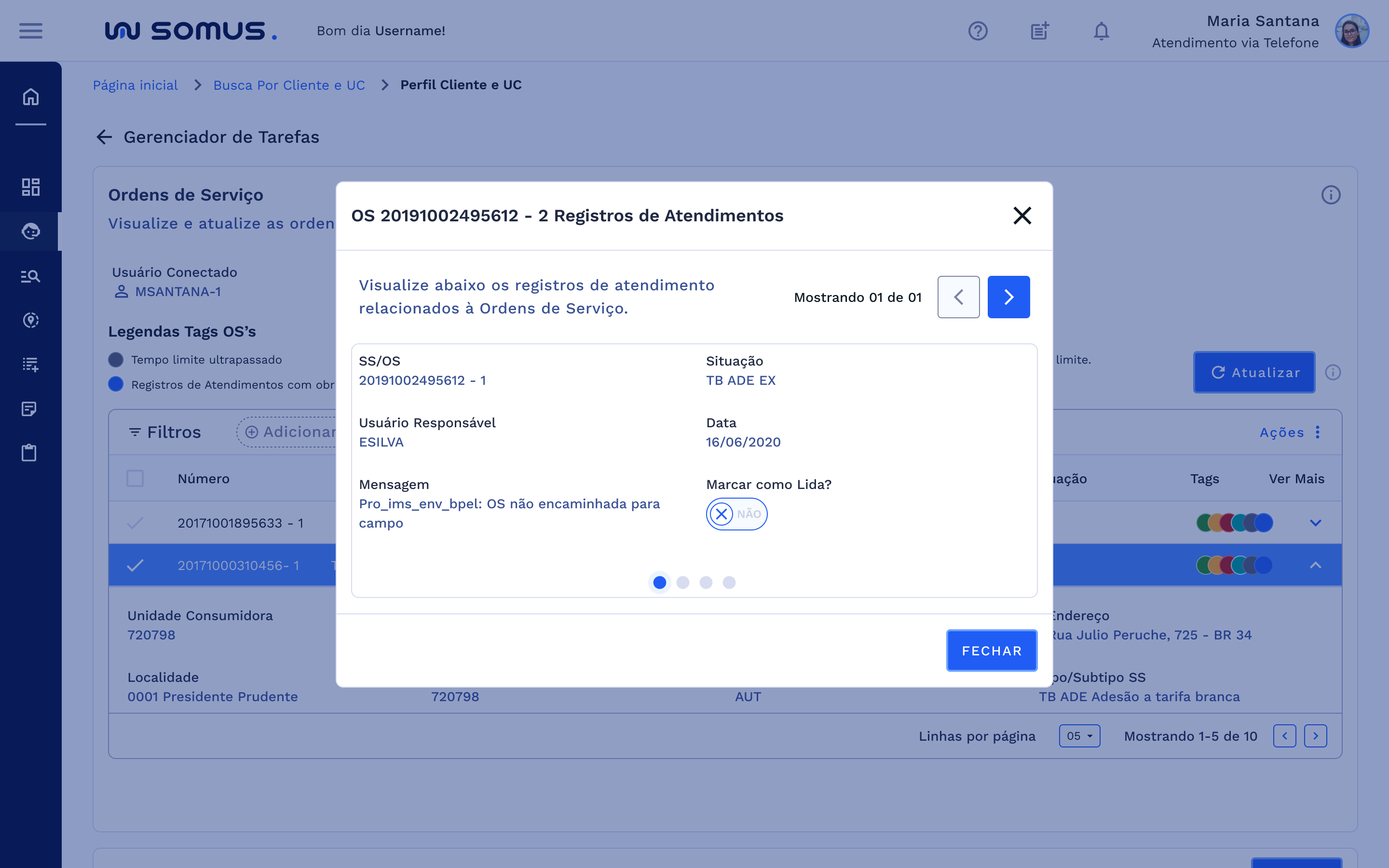Viewport: 1389px width, 868px height.
Task: Open the search list icon in the sidebar
Action: (30, 276)
